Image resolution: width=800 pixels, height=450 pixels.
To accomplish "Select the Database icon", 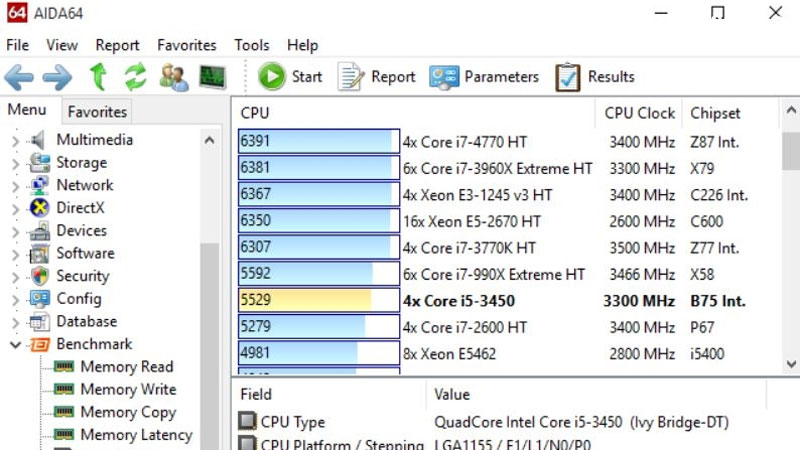I will coord(39,321).
